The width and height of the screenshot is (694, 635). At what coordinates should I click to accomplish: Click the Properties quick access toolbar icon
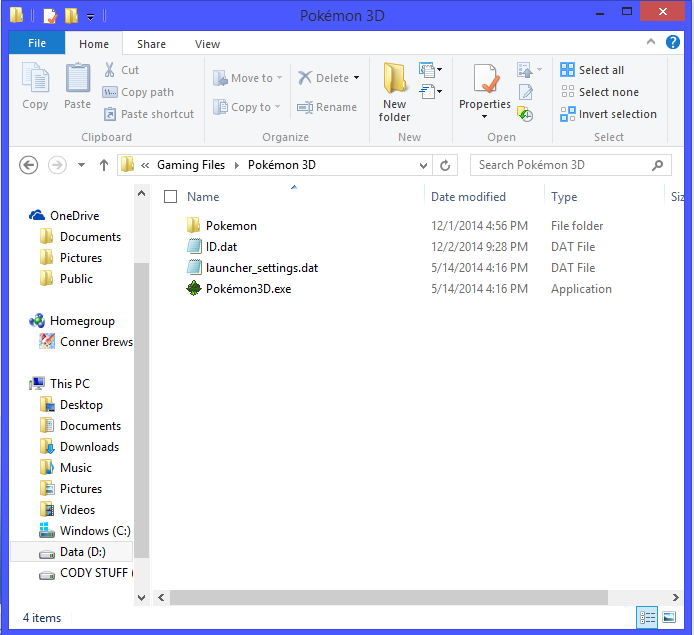(50, 16)
